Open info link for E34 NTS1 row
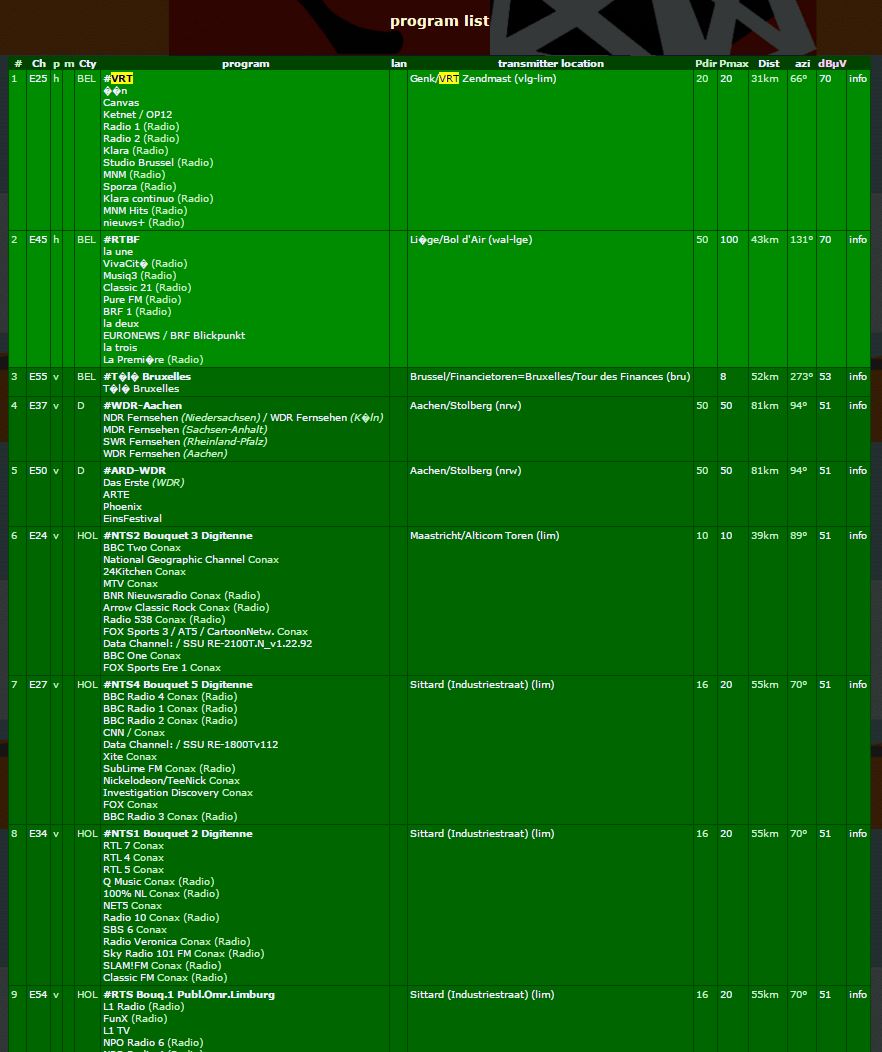Screen dimensions: 882x1052 tap(857, 833)
